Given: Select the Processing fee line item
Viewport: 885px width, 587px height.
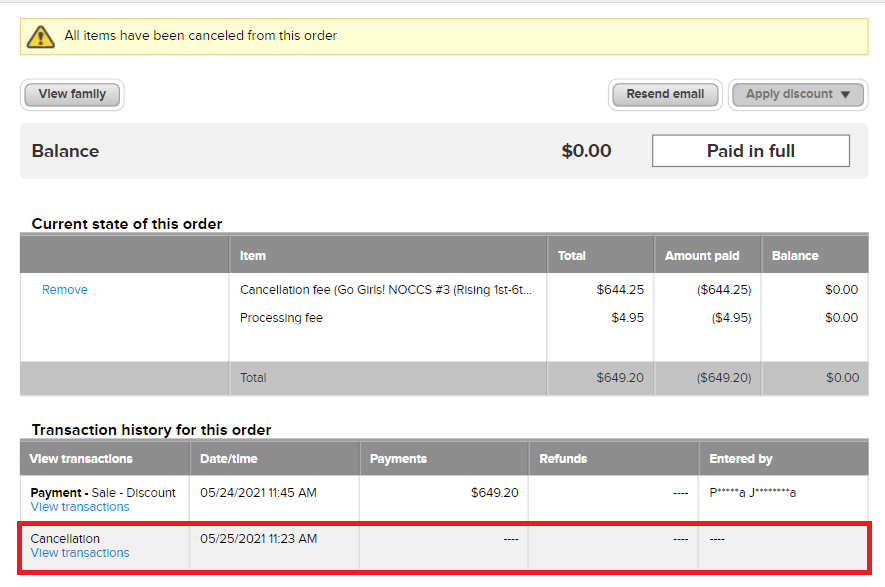Looking at the screenshot, I should coord(281,318).
